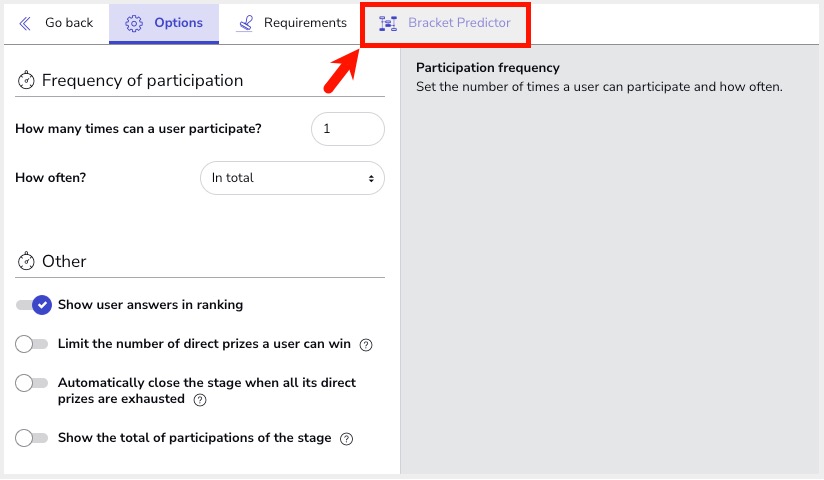Open help icon for direct prizes limit
This screenshot has width=824, height=480.
pos(366,345)
